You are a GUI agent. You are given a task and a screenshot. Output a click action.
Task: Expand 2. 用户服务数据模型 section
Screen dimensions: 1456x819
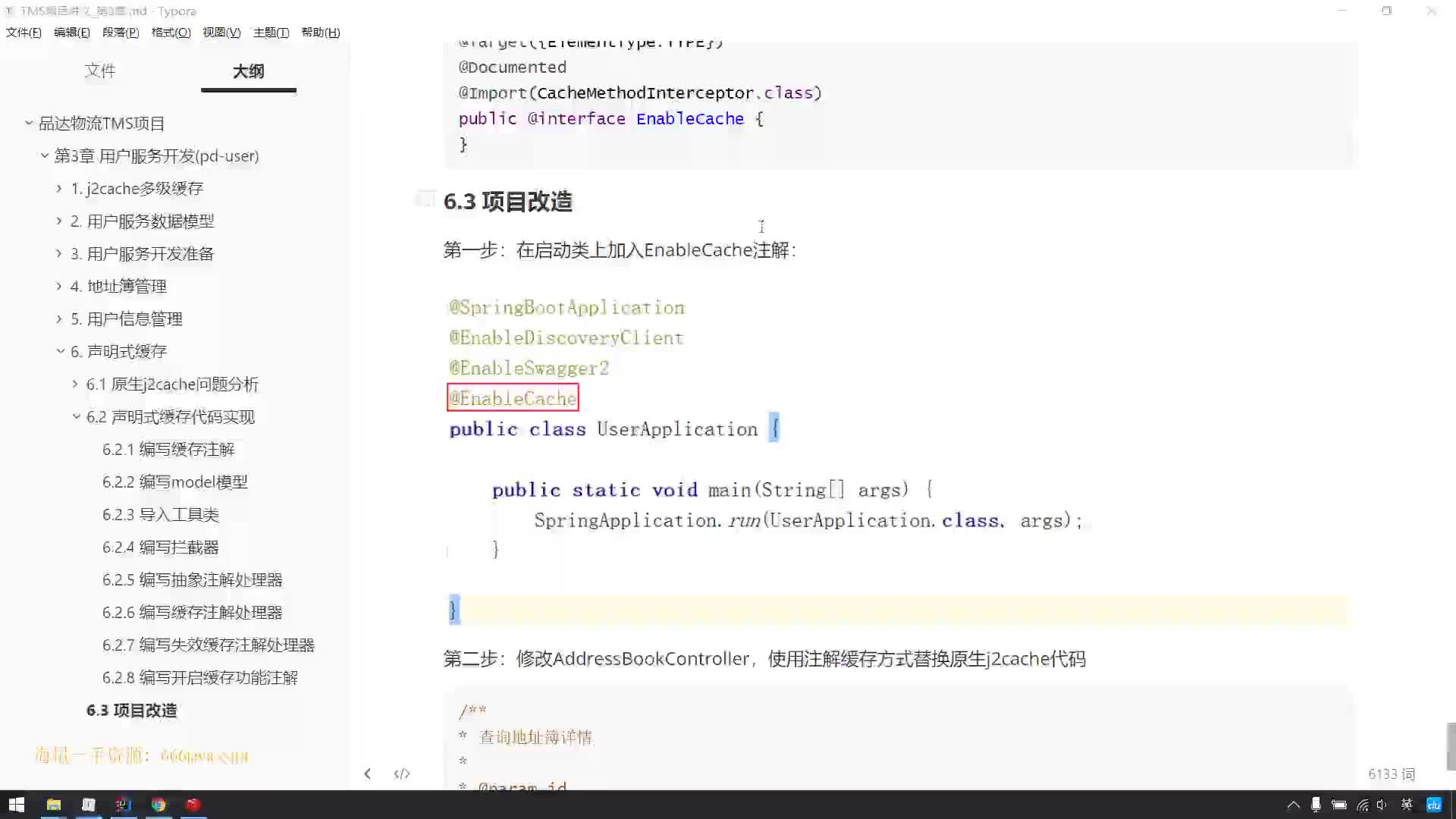pos(59,220)
